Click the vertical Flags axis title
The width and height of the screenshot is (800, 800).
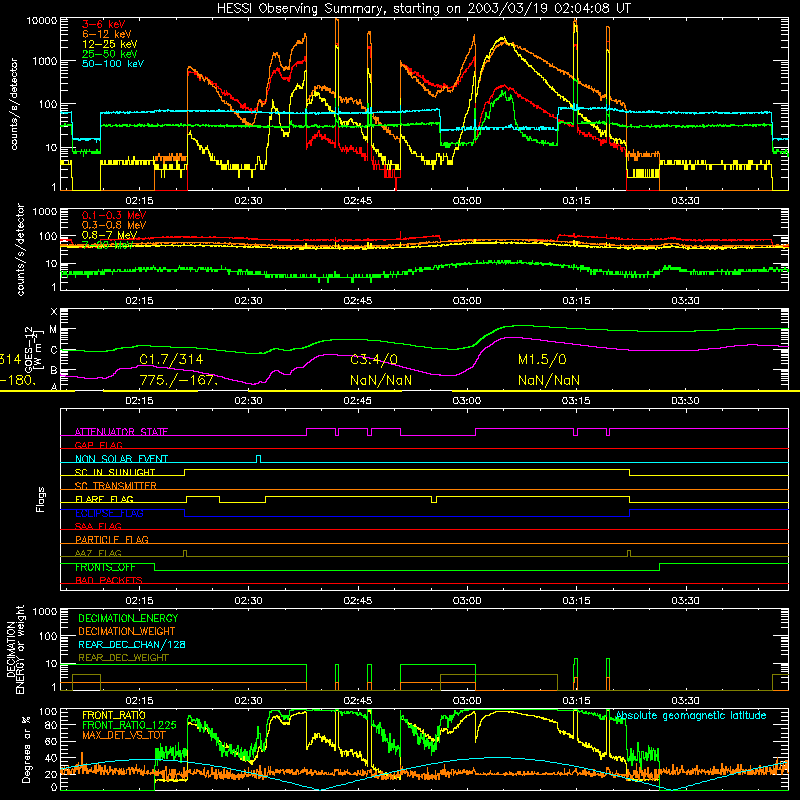point(41,499)
